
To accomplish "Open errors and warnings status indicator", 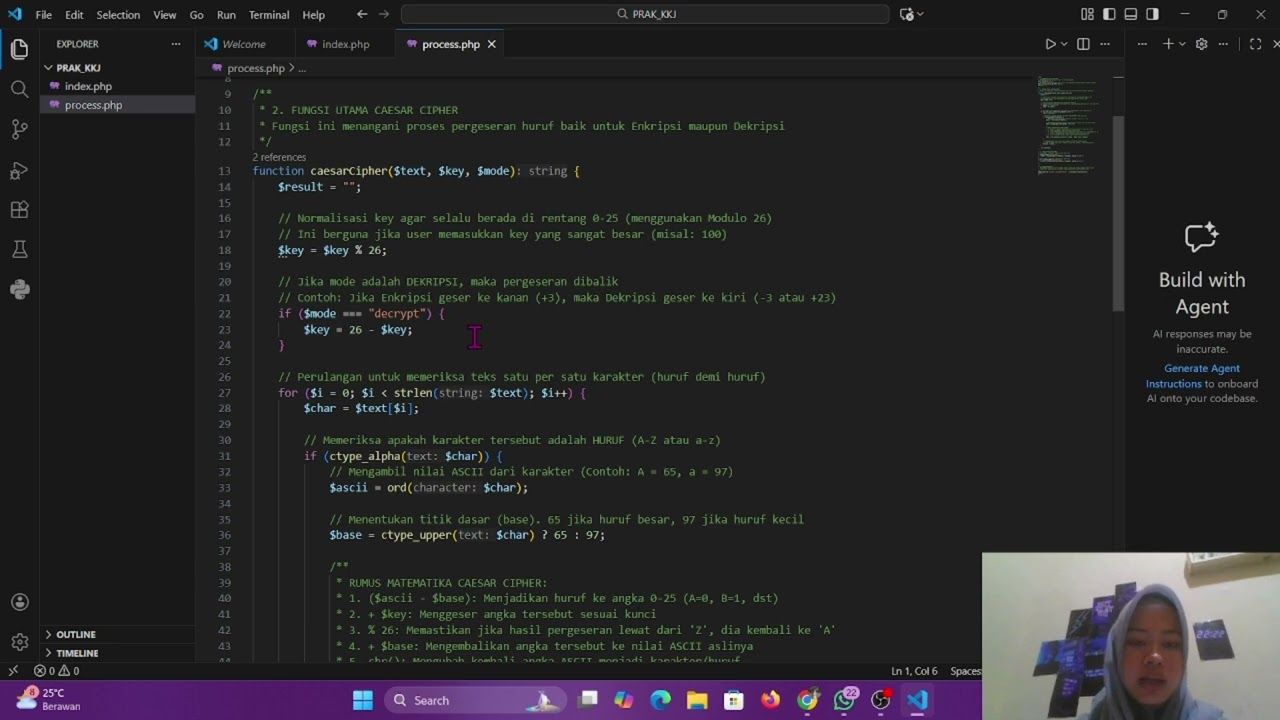I will click(x=57, y=671).
